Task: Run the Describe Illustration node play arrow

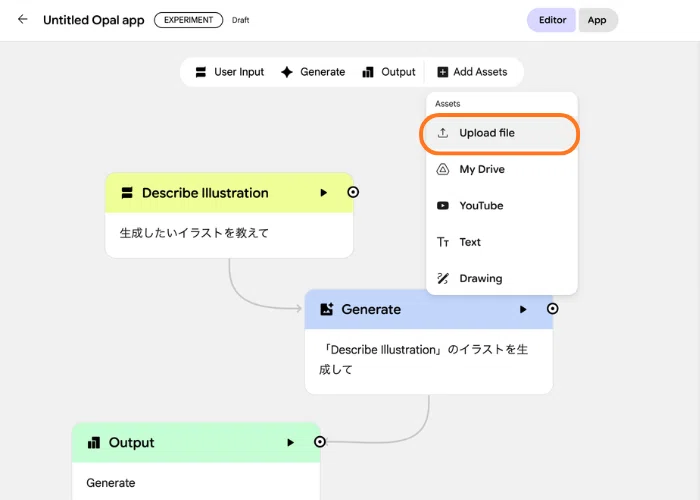Action: pyautogui.click(x=324, y=193)
